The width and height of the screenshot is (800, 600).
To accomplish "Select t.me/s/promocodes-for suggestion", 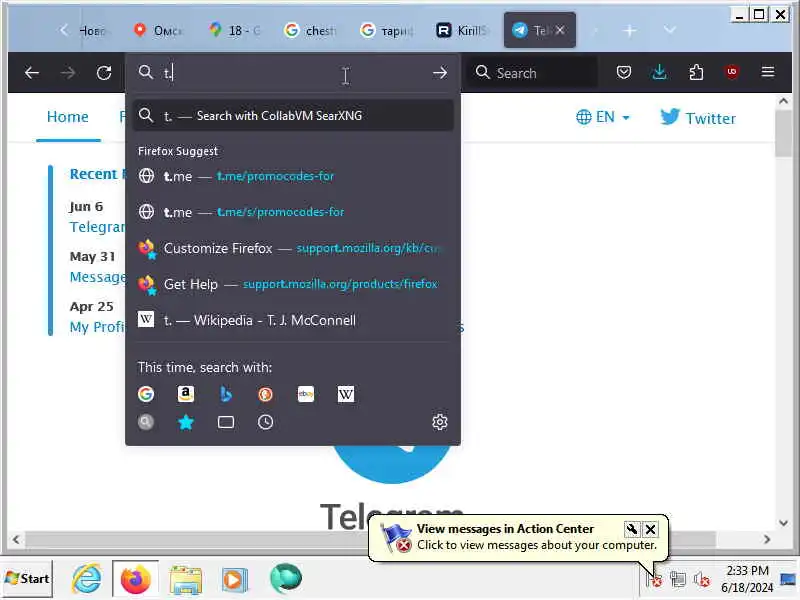I will tap(293, 212).
